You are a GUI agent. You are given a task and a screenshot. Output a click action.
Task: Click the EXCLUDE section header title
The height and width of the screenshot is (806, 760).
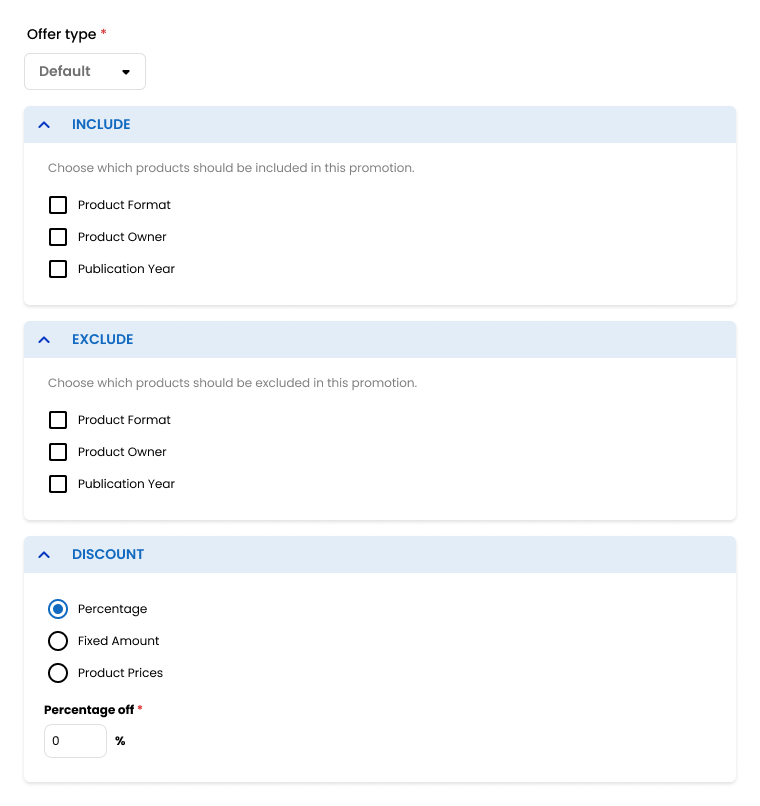click(103, 339)
